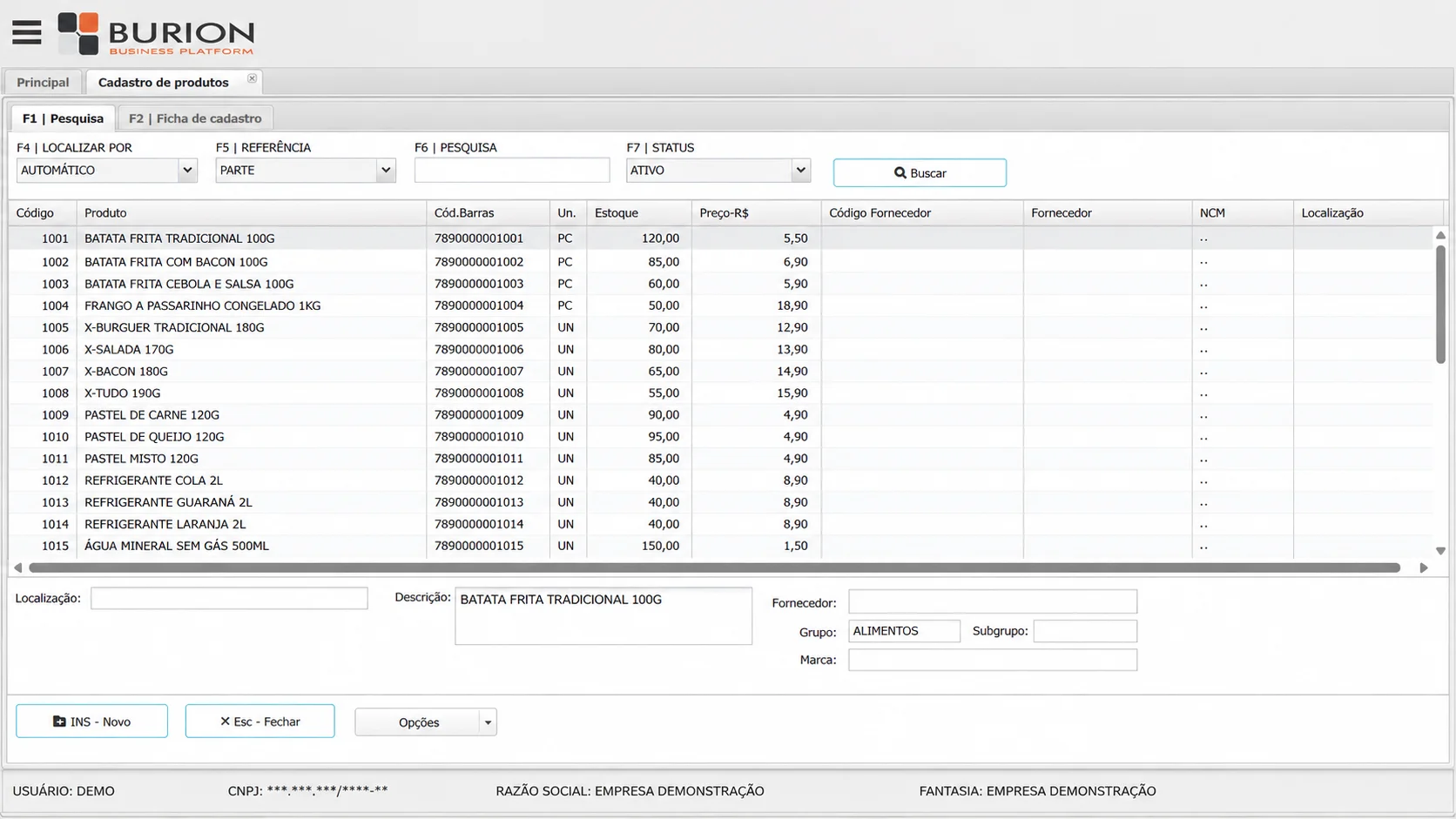This screenshot has height=819, width=1456.
Task: Select row REFRIGERANTE GUARANÁ 2L
Action: [721, 502]
